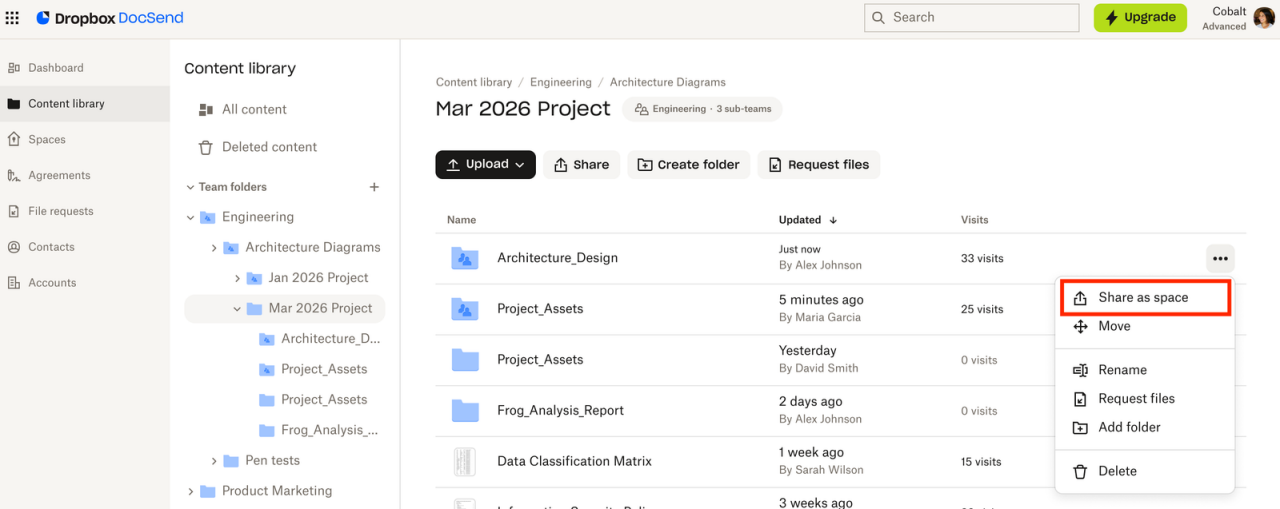Click the Dashboard sidebar icon
1280x509 pixels.
point(14,68)
